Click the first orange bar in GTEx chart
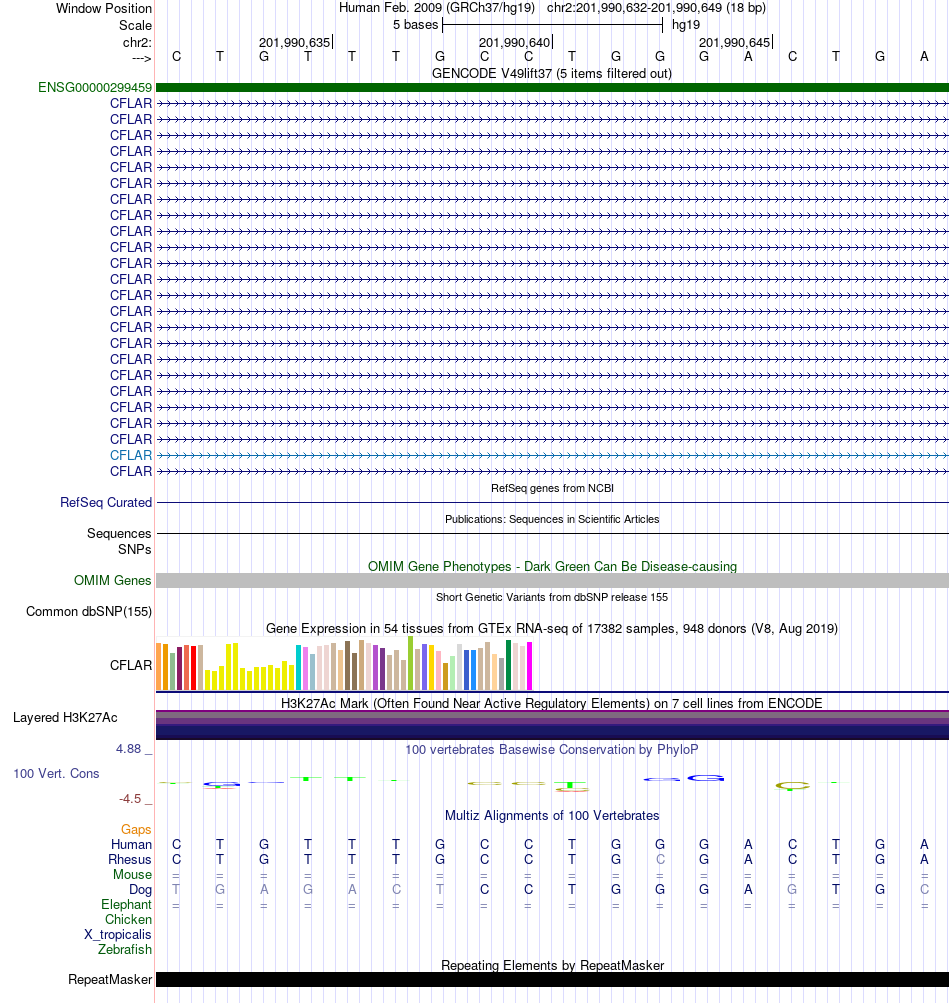950x1003 pixels. tap(159, 667)
